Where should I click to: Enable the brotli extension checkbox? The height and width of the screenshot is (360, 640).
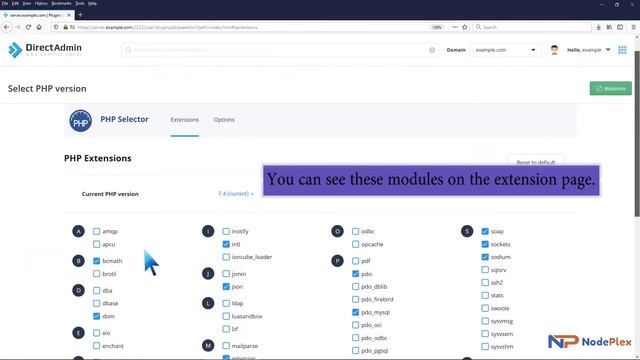click(x=96, y=273)
